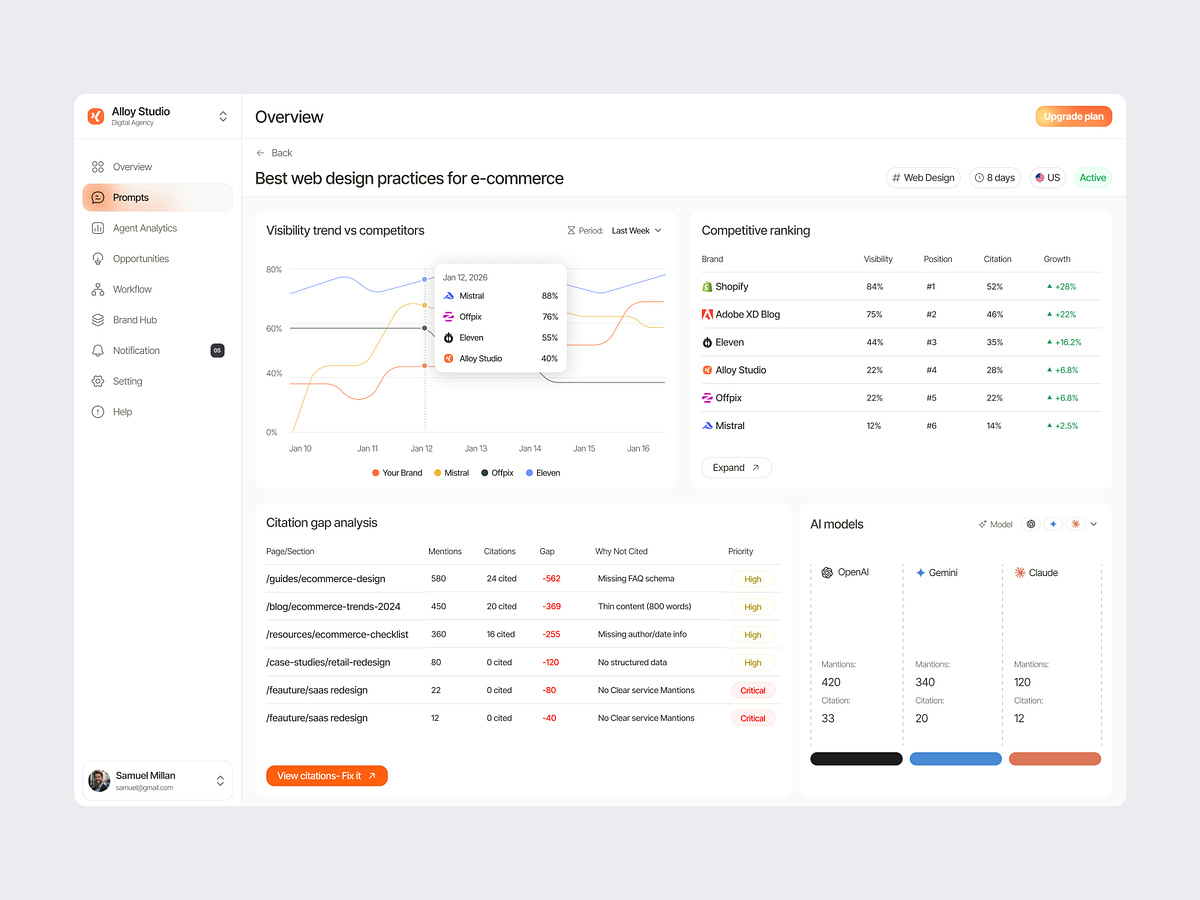Toggle Eleven series in chart legend
The height and width of the screenshot is (900, 1200).
coord(543,473)
